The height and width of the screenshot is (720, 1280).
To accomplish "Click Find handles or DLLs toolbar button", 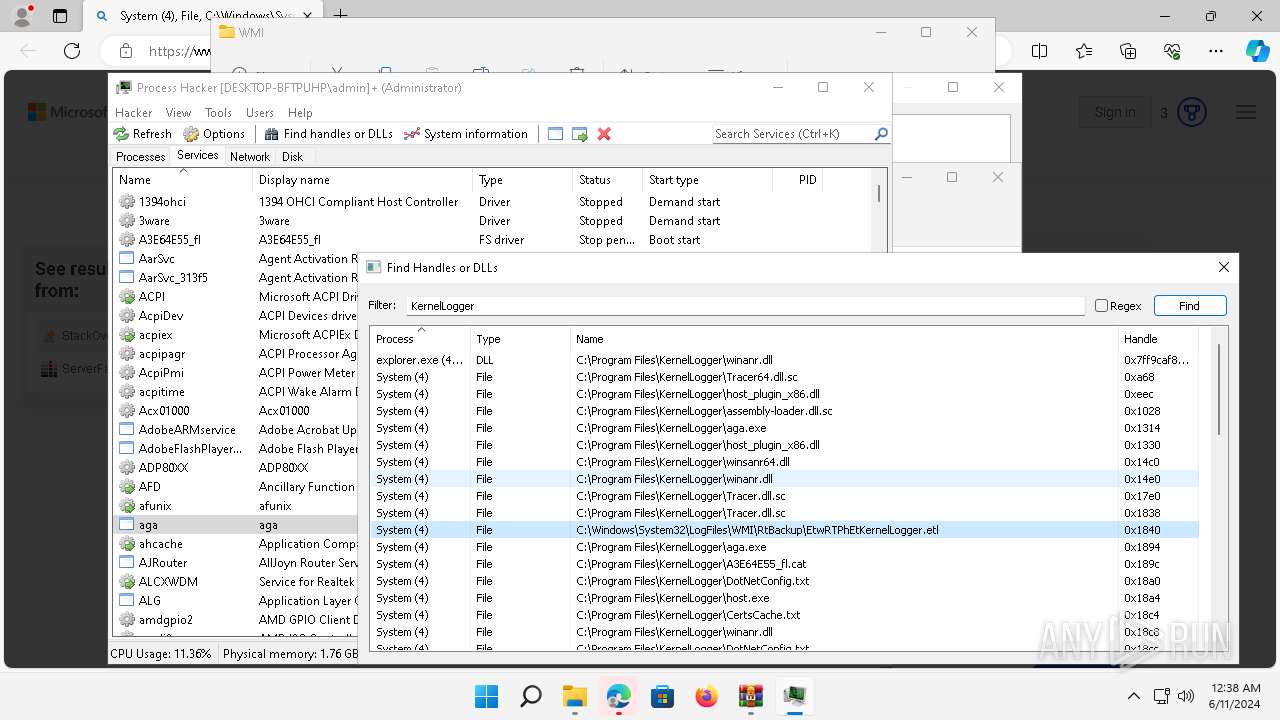I will [x=328, y=134].
